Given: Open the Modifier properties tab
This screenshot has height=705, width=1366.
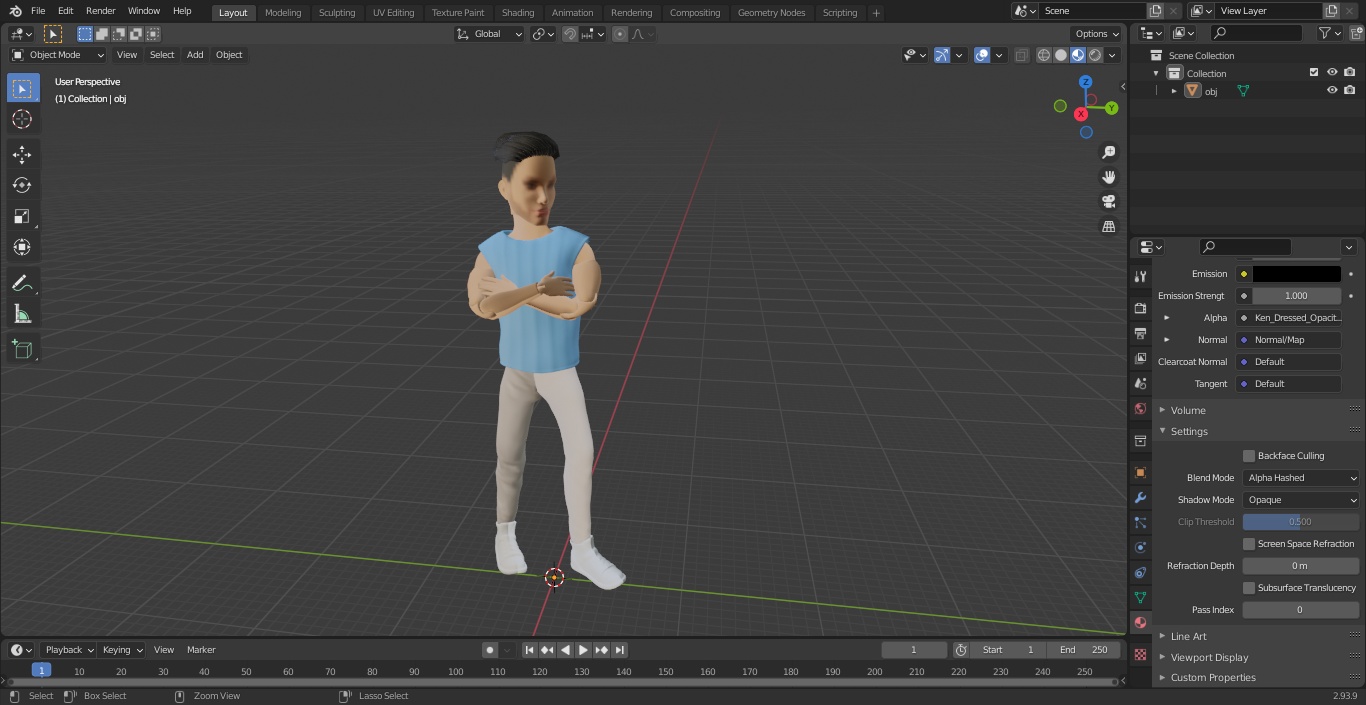Looking at the screenshot, I should click(x=1140, y=497).
